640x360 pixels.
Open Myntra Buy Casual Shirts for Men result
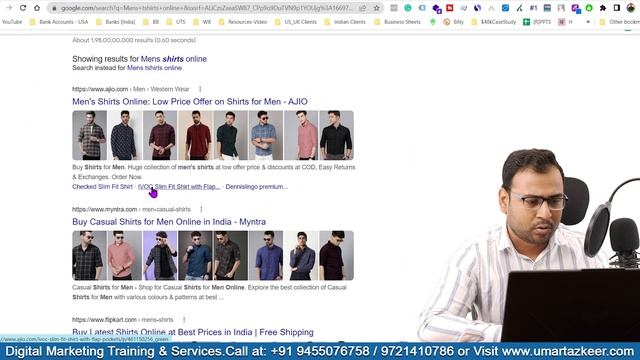coord(169,222)
